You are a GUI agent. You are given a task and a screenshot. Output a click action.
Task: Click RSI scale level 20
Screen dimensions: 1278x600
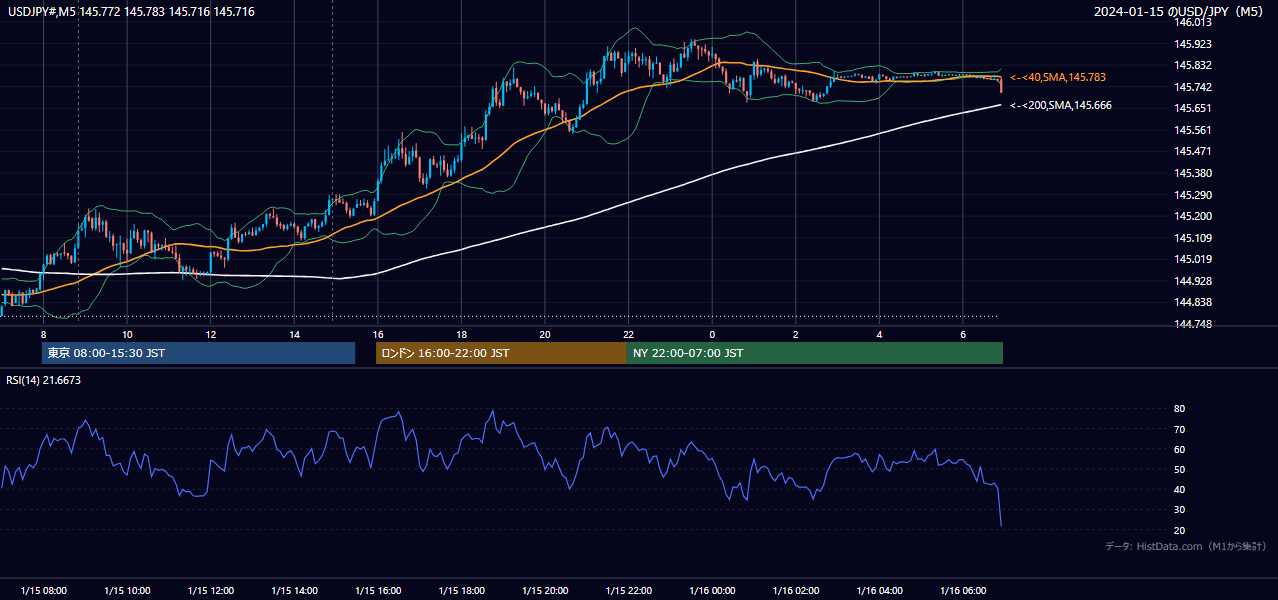(1179, 530)
